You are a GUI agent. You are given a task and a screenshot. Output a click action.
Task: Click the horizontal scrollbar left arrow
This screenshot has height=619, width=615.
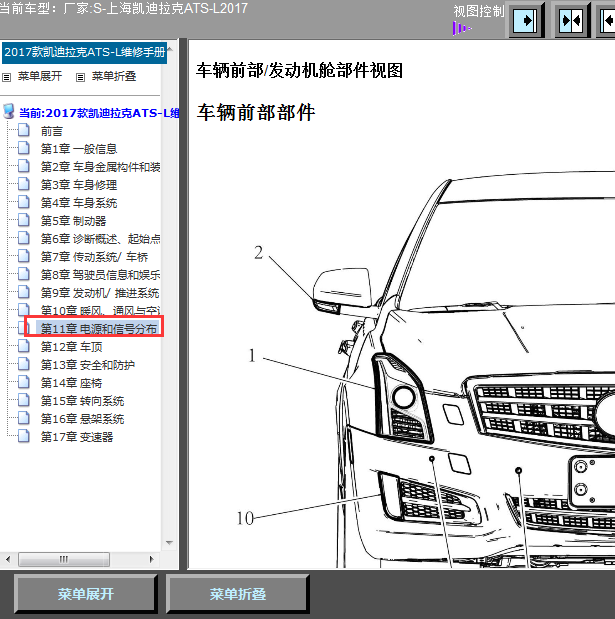(x=8, y=559)
